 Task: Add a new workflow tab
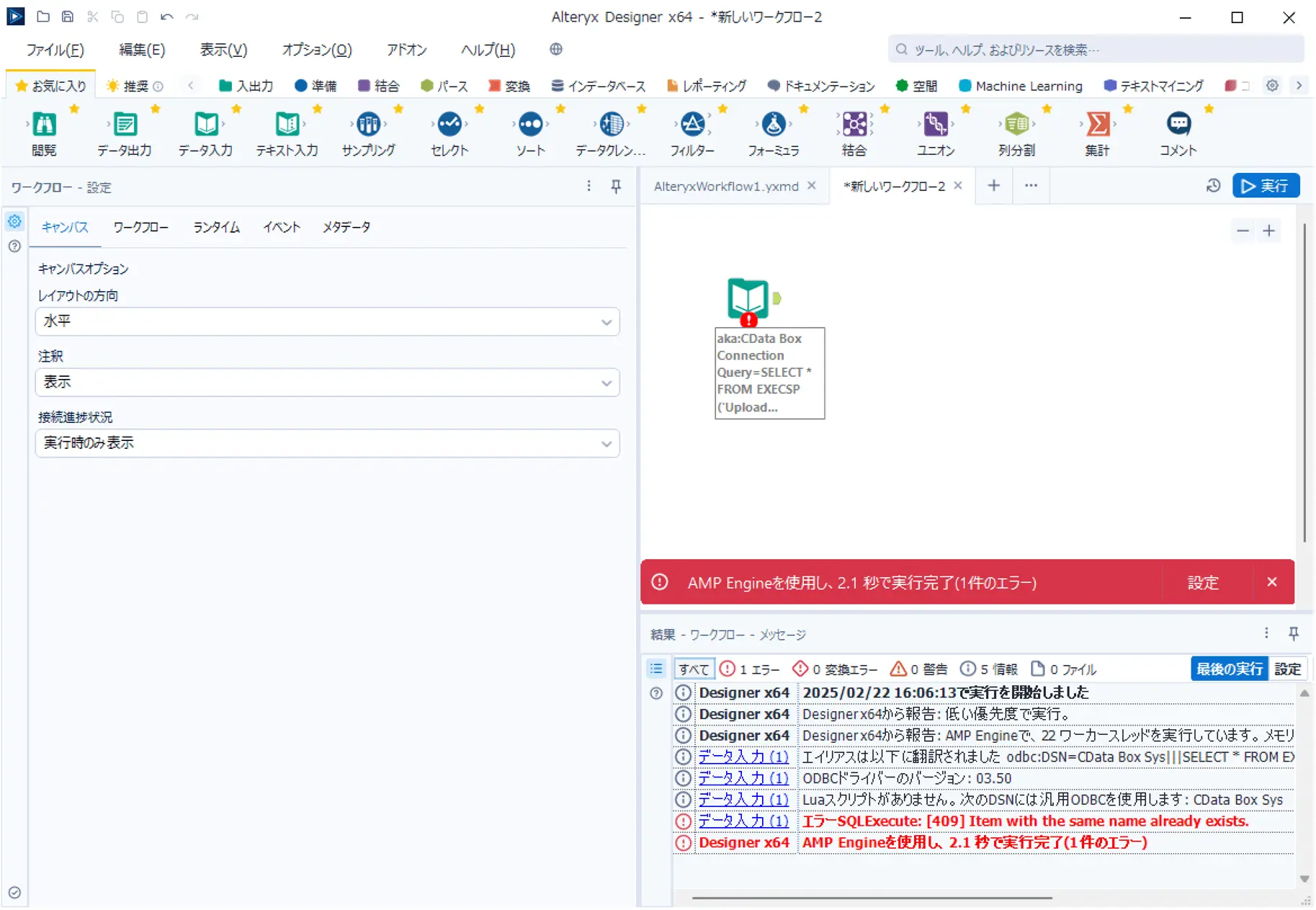pyautogui.click(x=993, y=186)
